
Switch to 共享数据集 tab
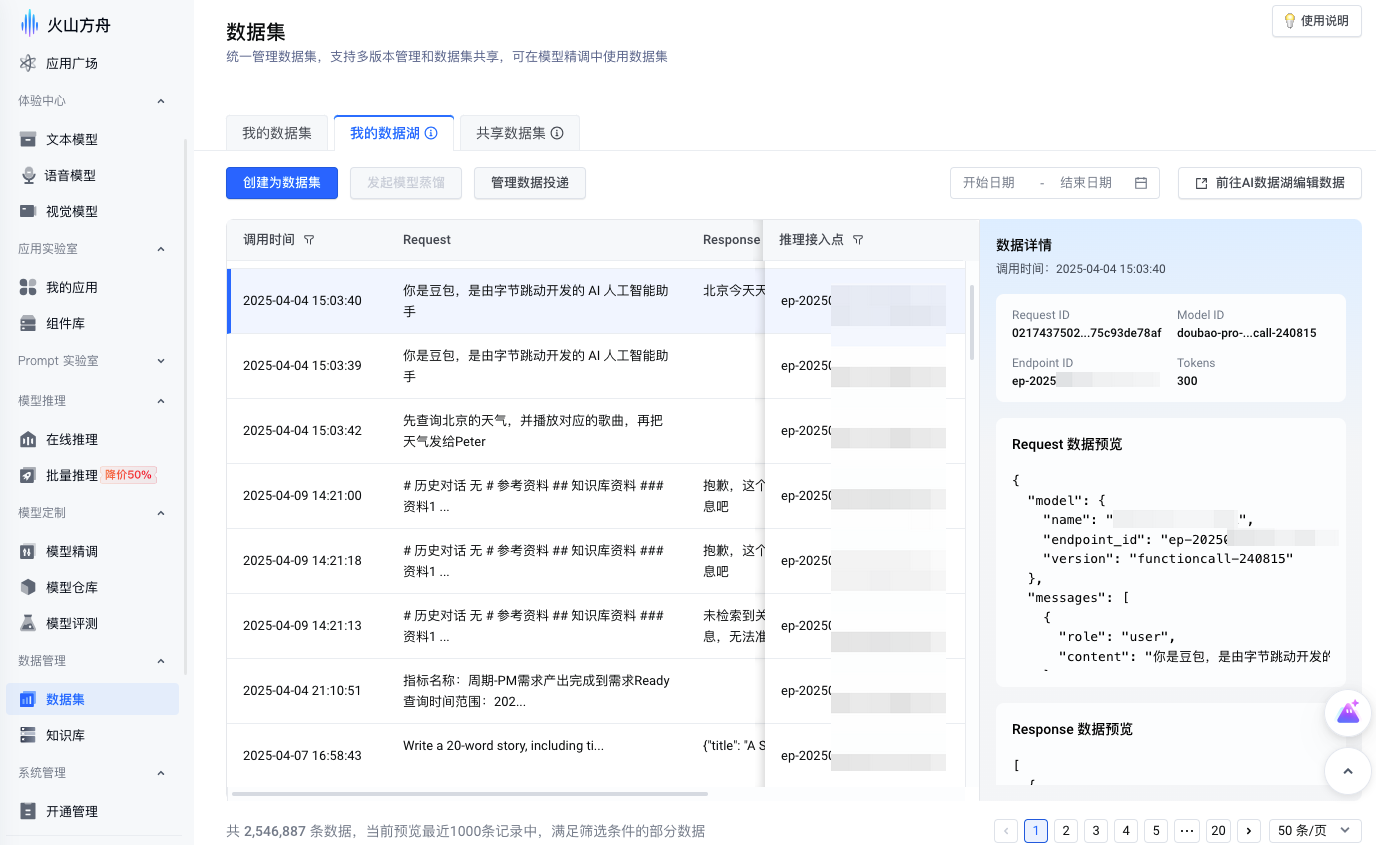519,133
